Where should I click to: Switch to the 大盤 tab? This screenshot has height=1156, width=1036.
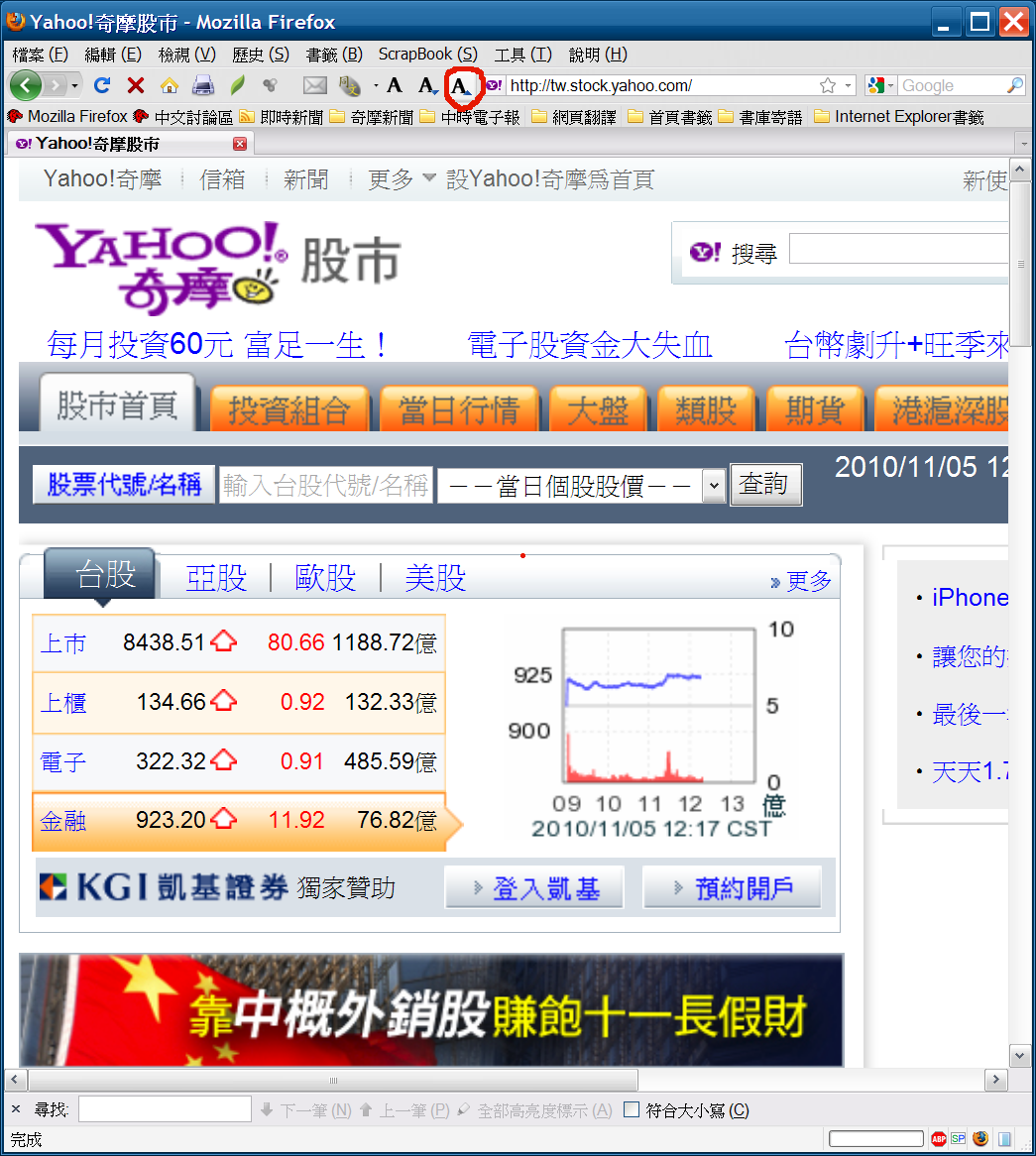point(598,409)
